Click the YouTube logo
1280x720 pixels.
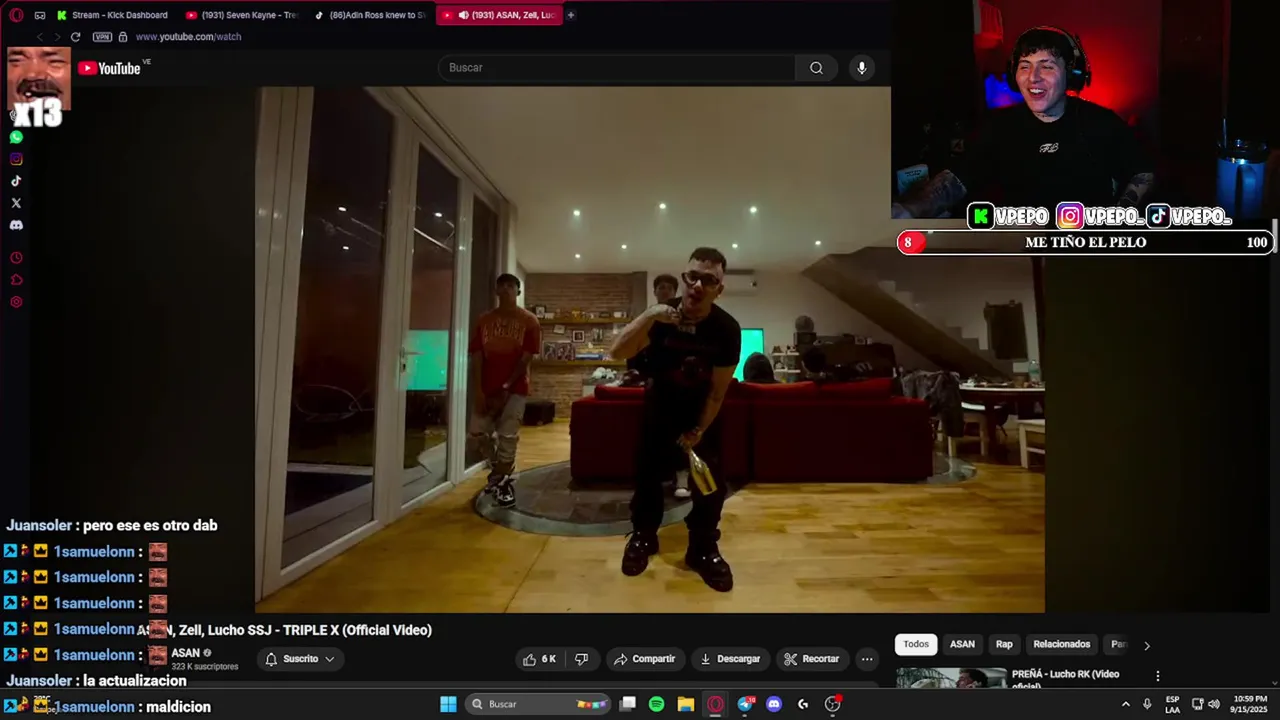(x=110, y=68)
